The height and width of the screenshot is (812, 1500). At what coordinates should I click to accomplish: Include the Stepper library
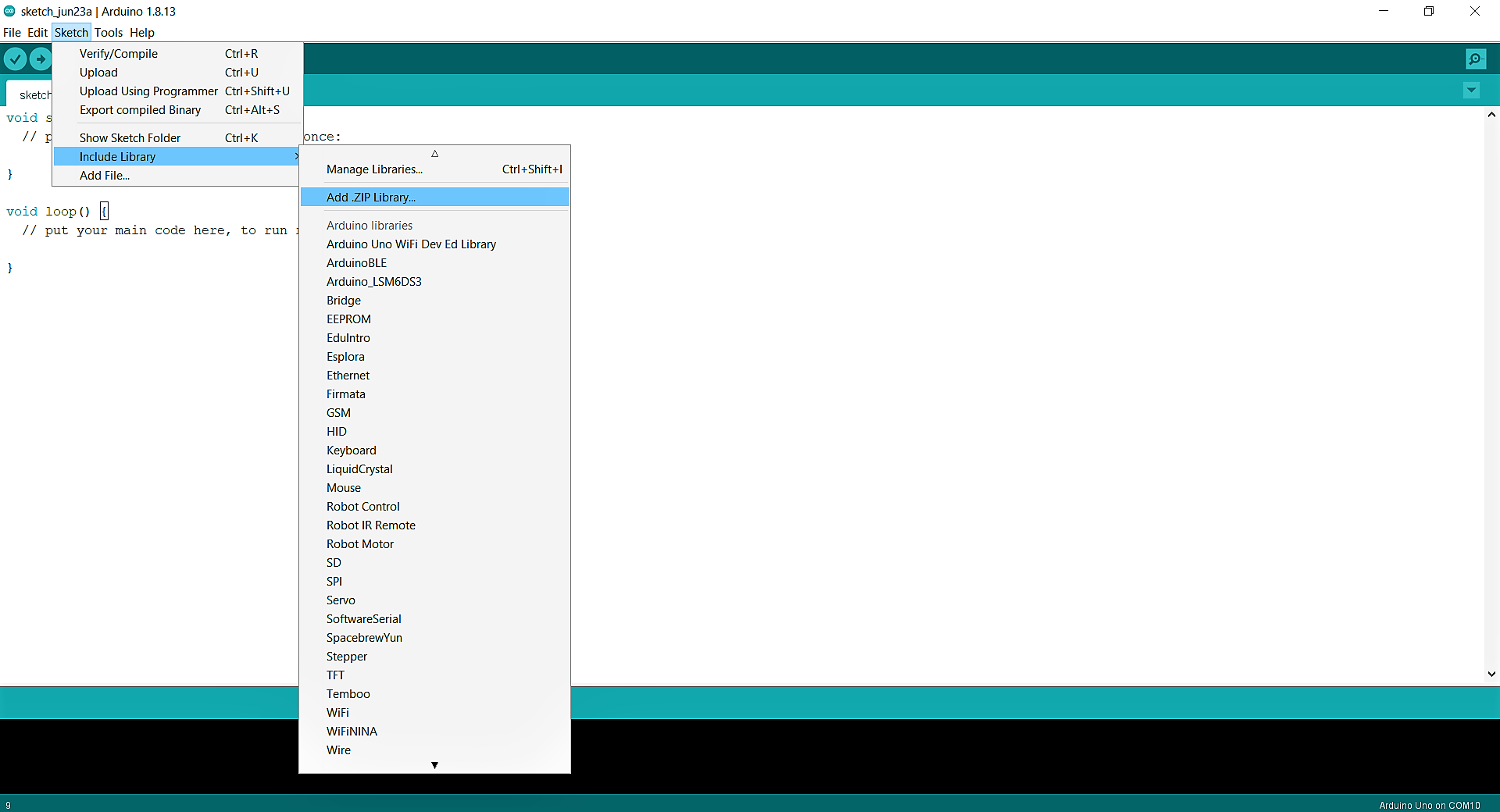434,657
